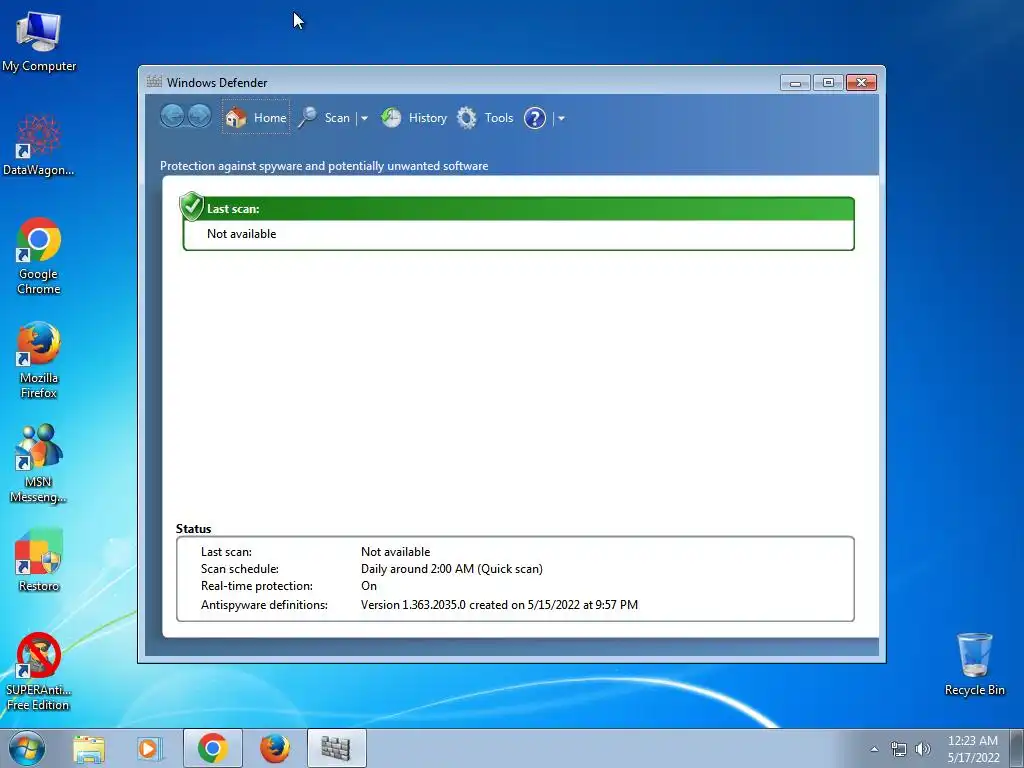Screen dimensions: 1024x768
Task: Select the Restoro desktop shortcut
Action: tap(39, 560)
